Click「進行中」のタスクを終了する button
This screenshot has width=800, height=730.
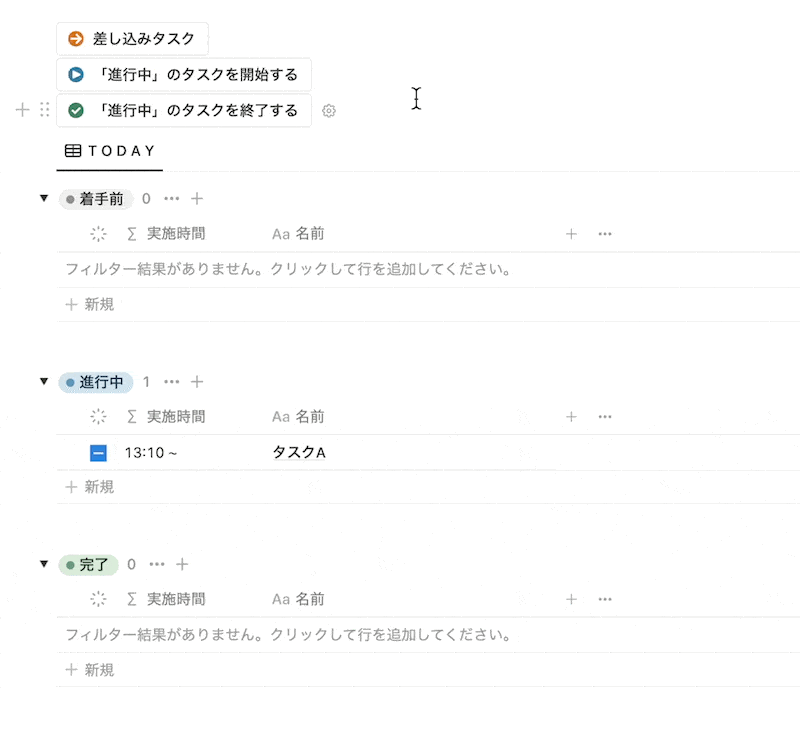click(184, 110)
